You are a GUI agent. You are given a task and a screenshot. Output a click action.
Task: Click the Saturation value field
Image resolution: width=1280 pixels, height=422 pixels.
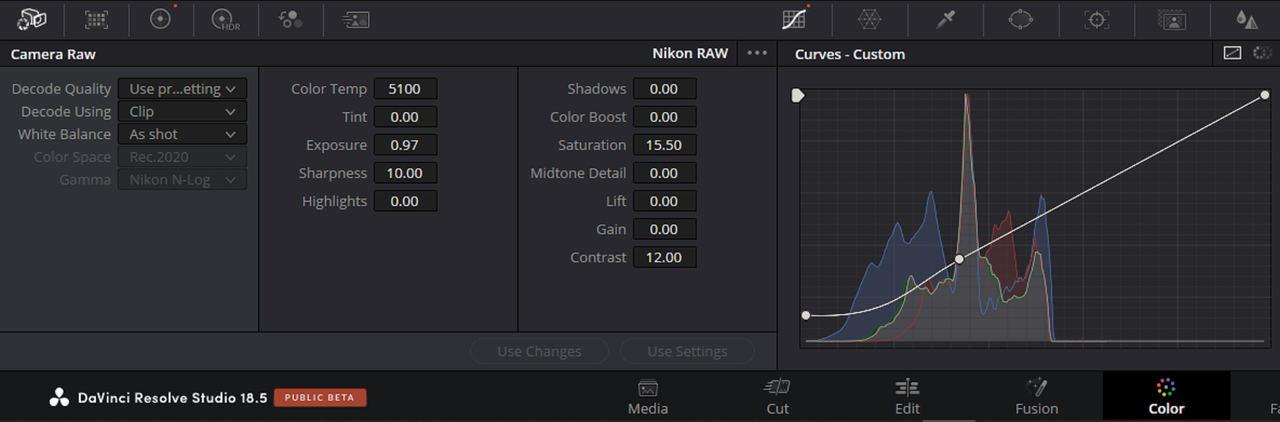coord(664,145)
